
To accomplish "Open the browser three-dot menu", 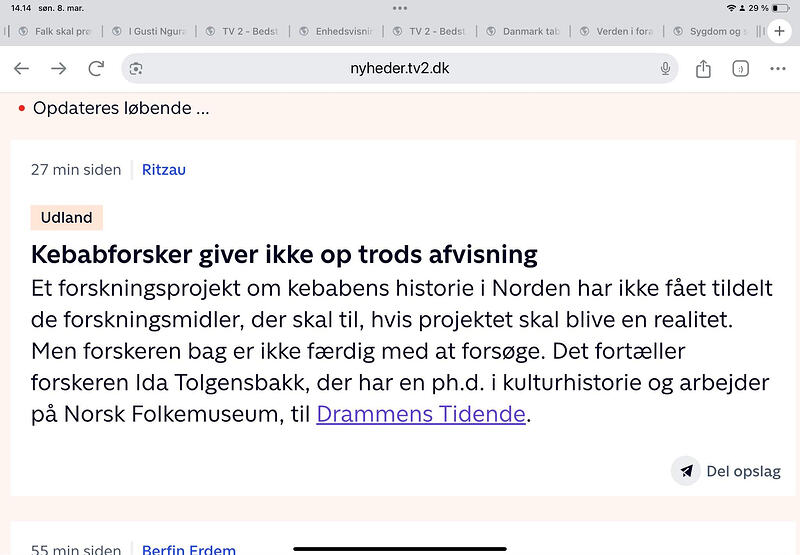I will coord(778,68).
